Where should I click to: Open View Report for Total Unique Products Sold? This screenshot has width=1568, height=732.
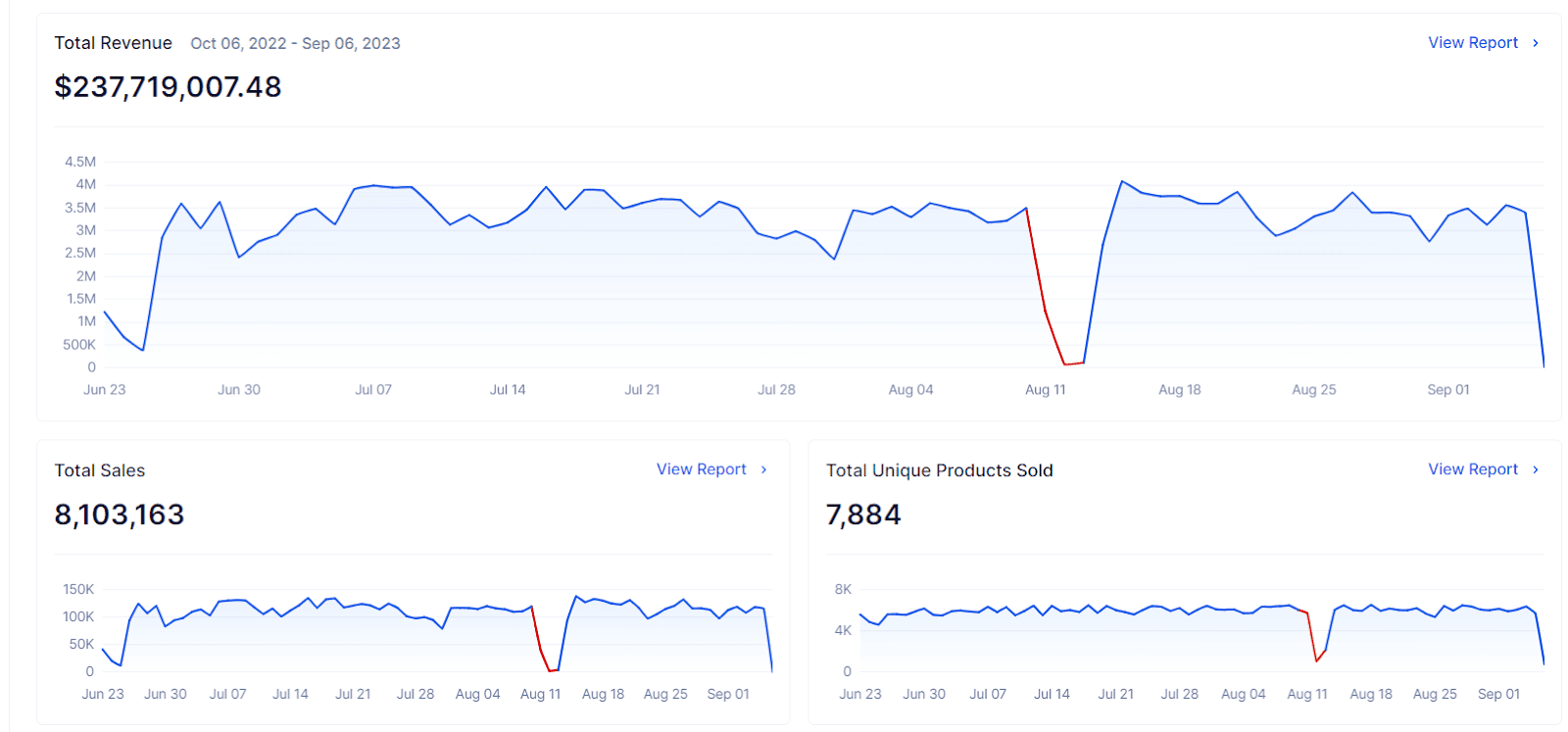[x=1472, y=469]
